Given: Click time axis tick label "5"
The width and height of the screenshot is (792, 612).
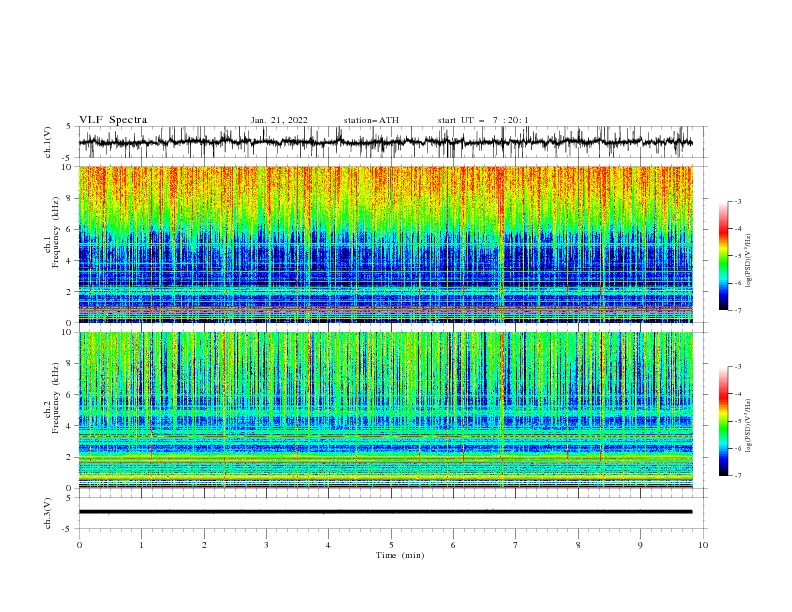Looking at the screenshot, I should click(x=391, y=545).
